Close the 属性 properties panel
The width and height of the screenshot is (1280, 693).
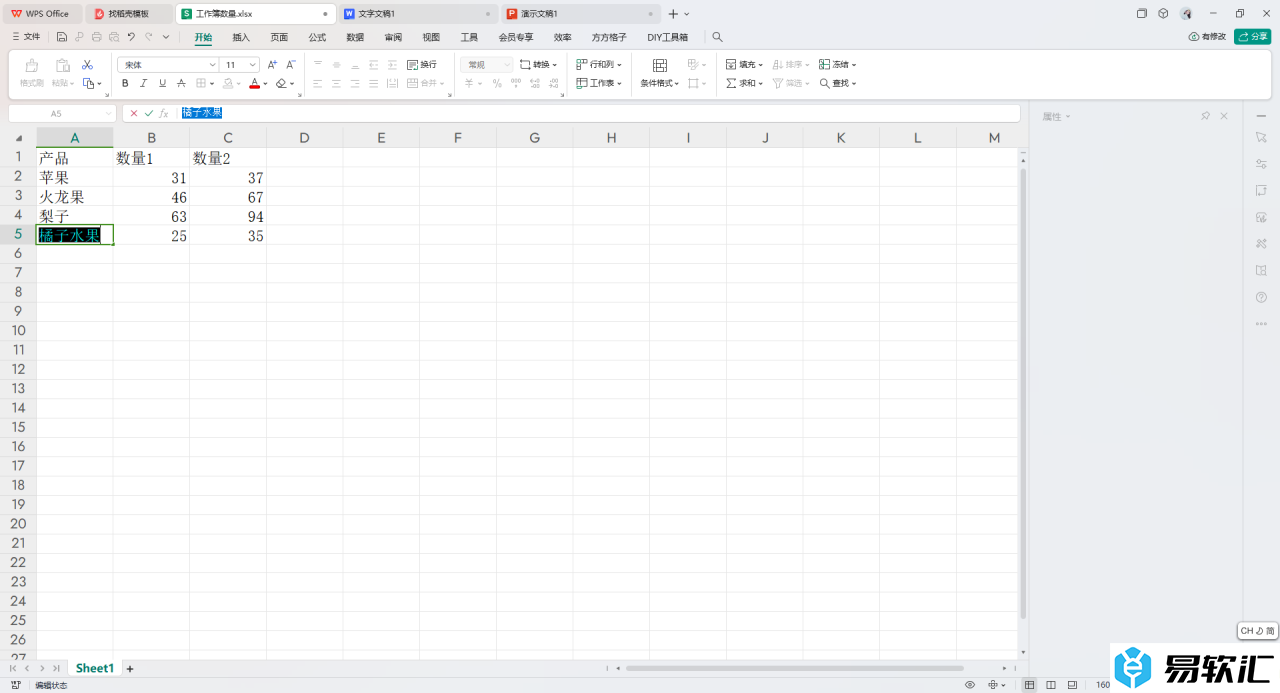click(x=1224, y=116)
